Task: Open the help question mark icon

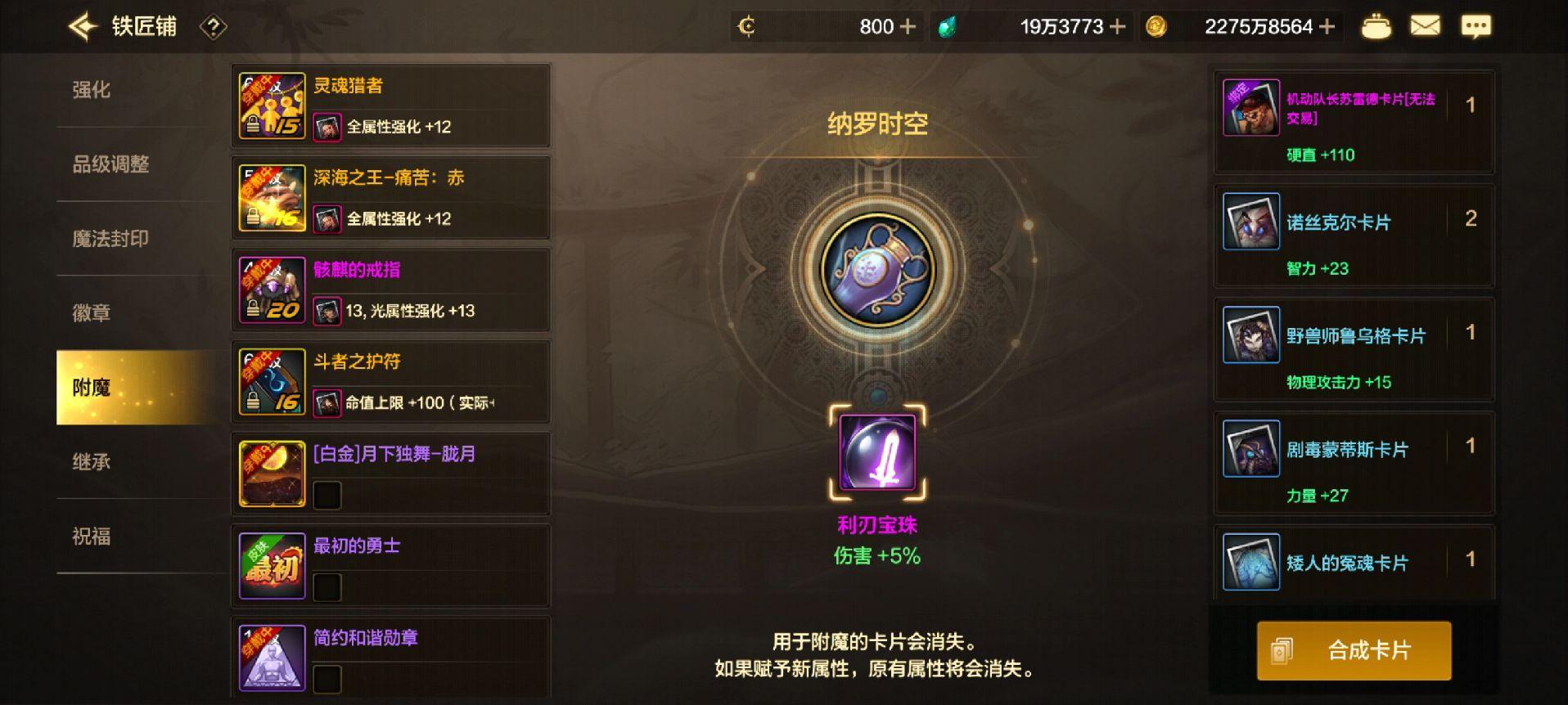Action: 213,28
